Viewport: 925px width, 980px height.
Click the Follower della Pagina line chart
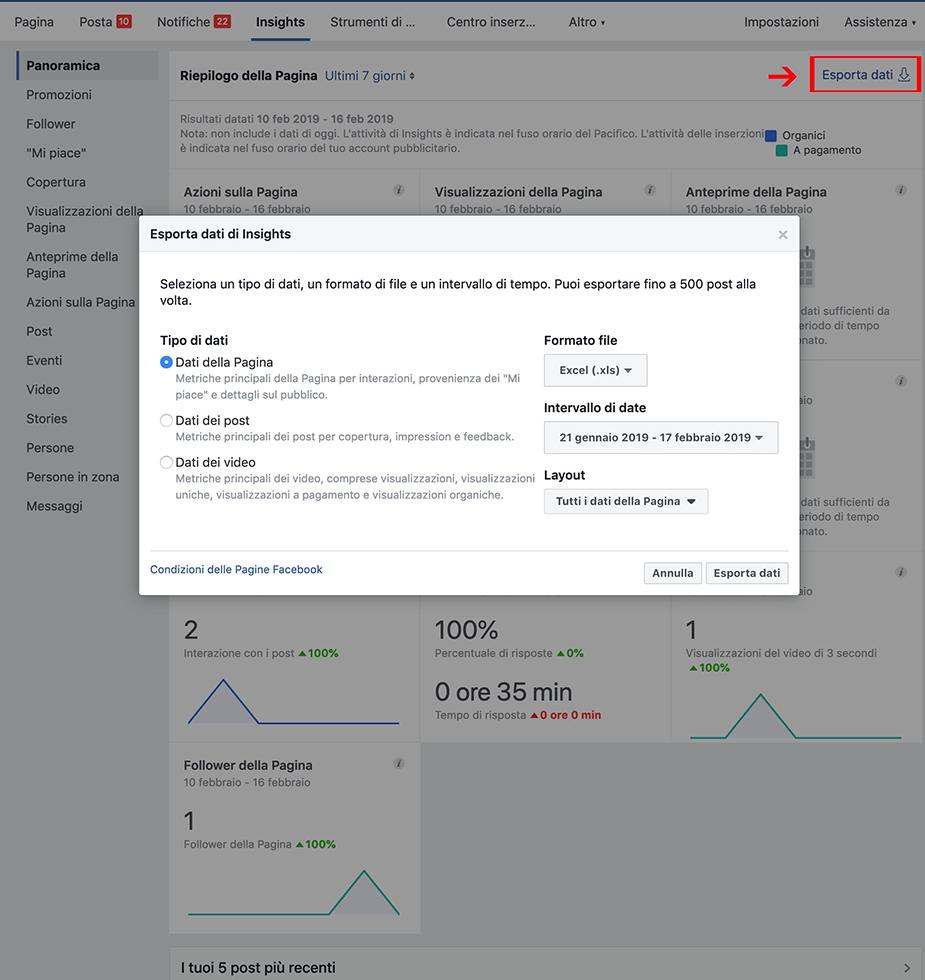(293, 892)
